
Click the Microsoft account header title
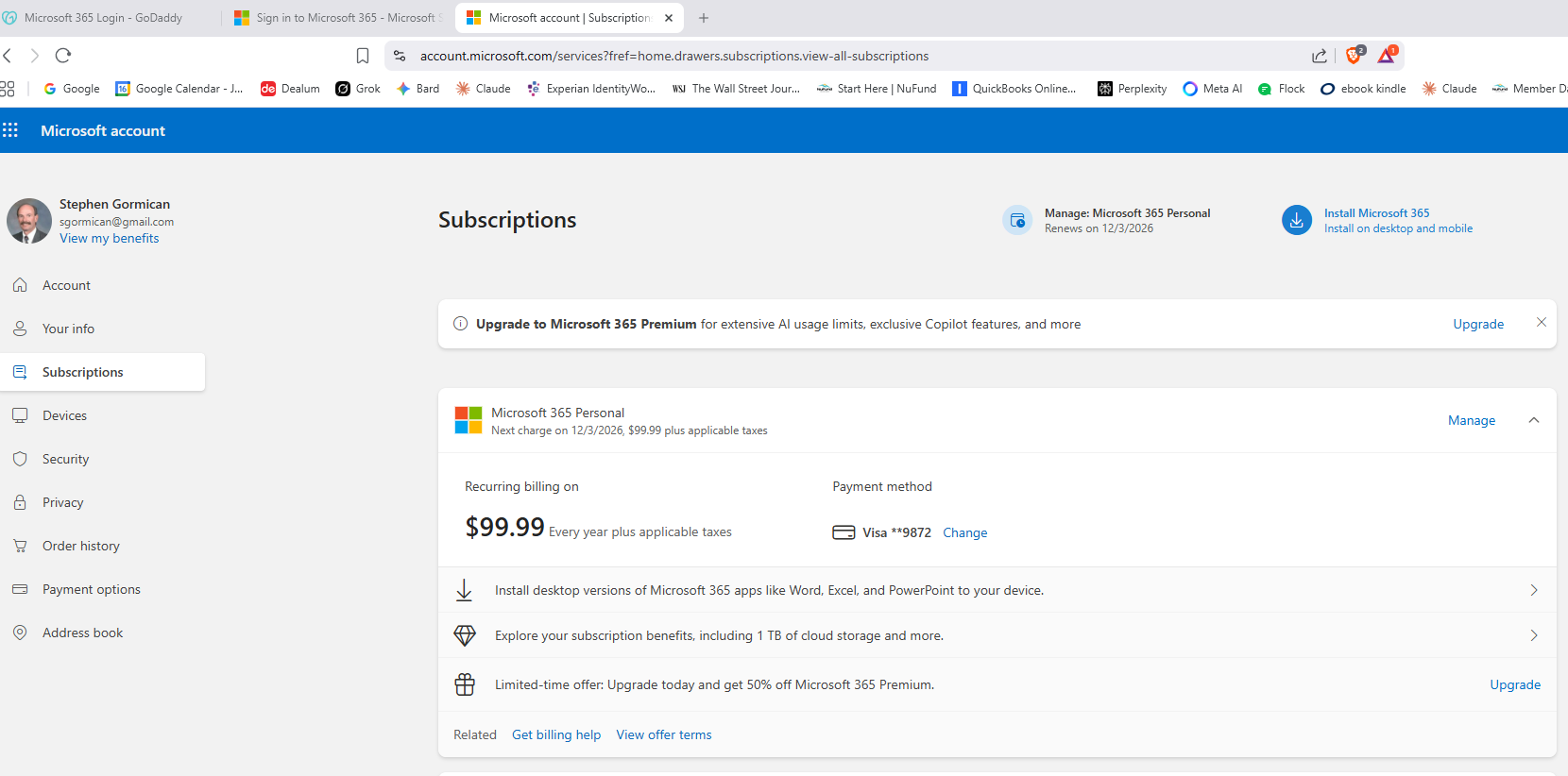click(103, 130)
